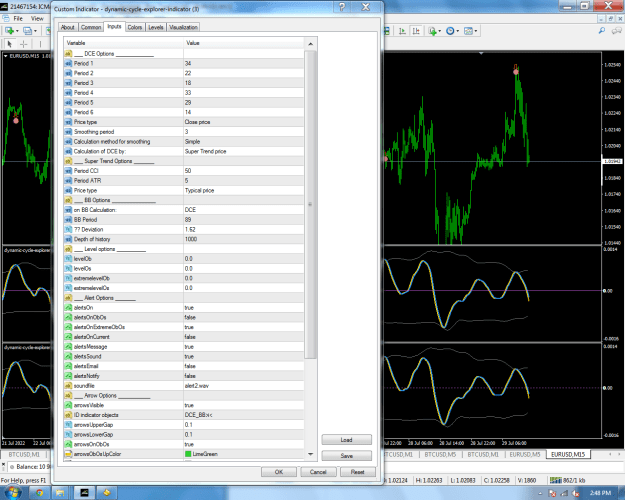Click the scrollbar down arrow in inputs list

pyautogui.click(x=310, y=454)
